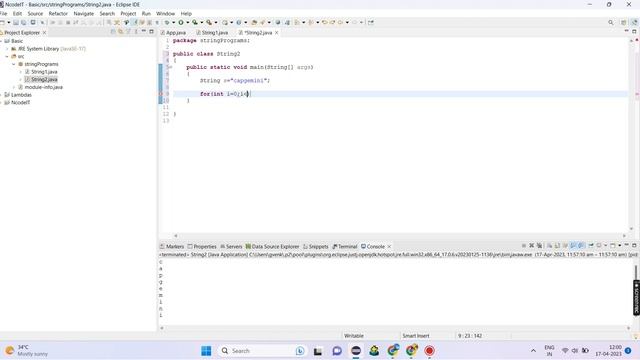The height and width of the screenshot is (360, 640).
Task: Minimize the Project Explorer view
Action: [x=144, y=31]
